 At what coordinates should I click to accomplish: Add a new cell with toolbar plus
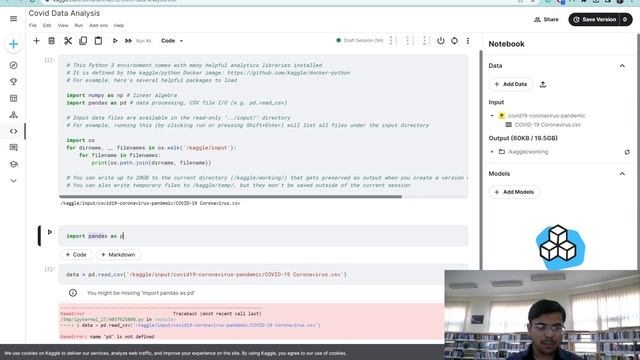(36, 41)
